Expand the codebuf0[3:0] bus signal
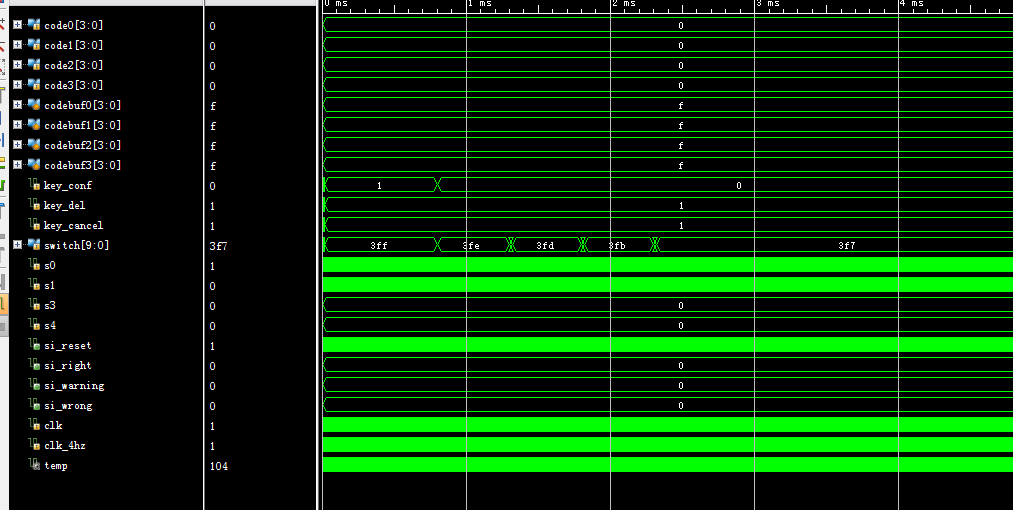 tap(17, 105)
